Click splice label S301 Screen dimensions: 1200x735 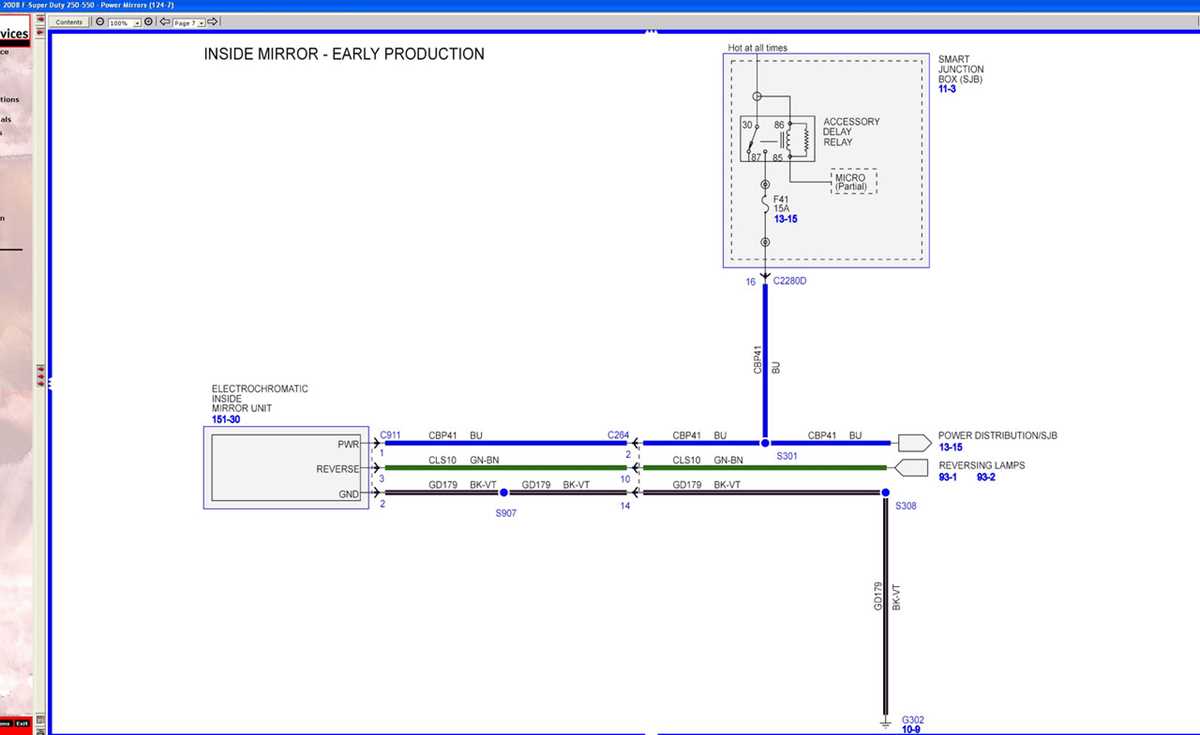788,455
